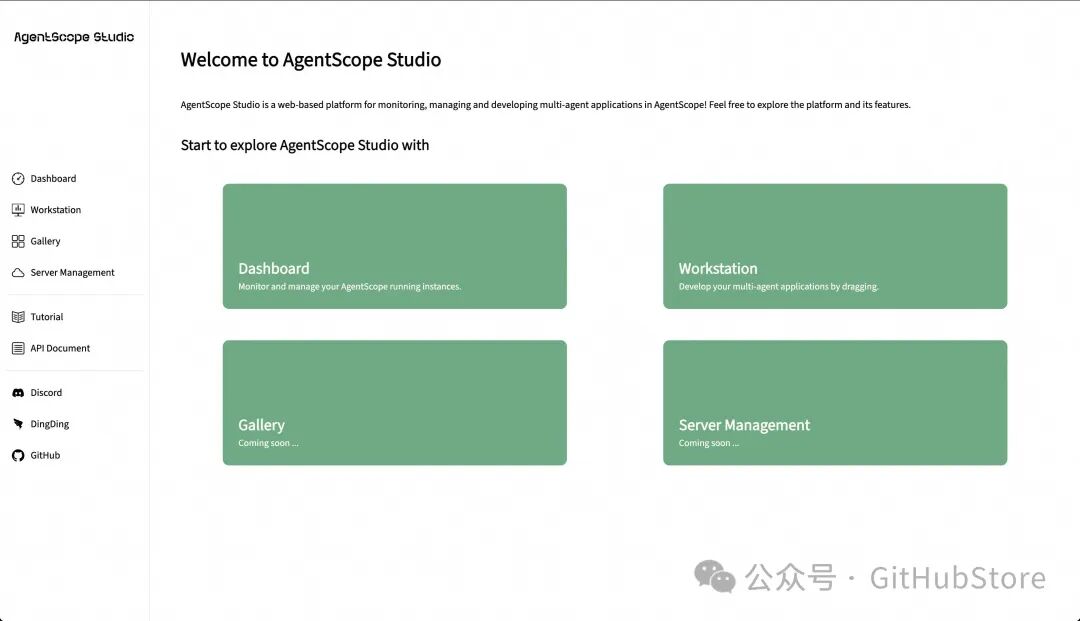Click the Workstation monitor icon in sidebar
The image size is (1080, 621).
coord(18,210)
